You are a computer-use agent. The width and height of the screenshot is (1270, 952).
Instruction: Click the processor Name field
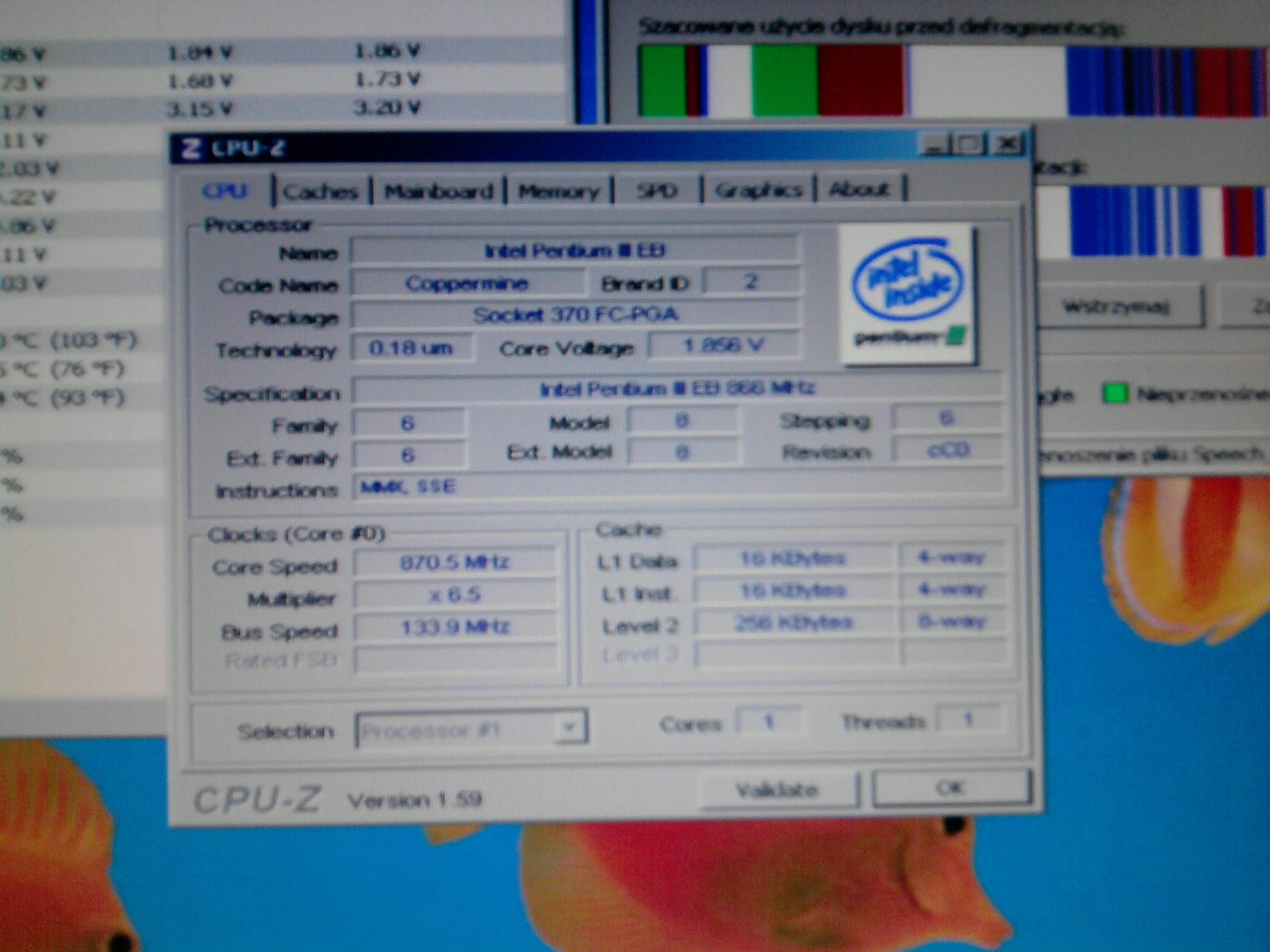click(x=574, y=251)
